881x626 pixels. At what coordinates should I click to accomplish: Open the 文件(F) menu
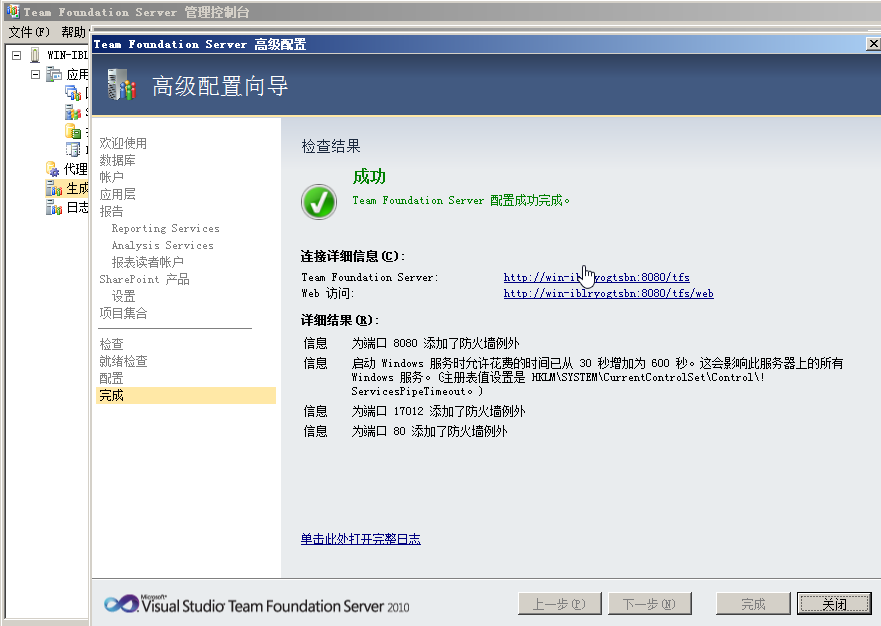(x=29, y=32)
